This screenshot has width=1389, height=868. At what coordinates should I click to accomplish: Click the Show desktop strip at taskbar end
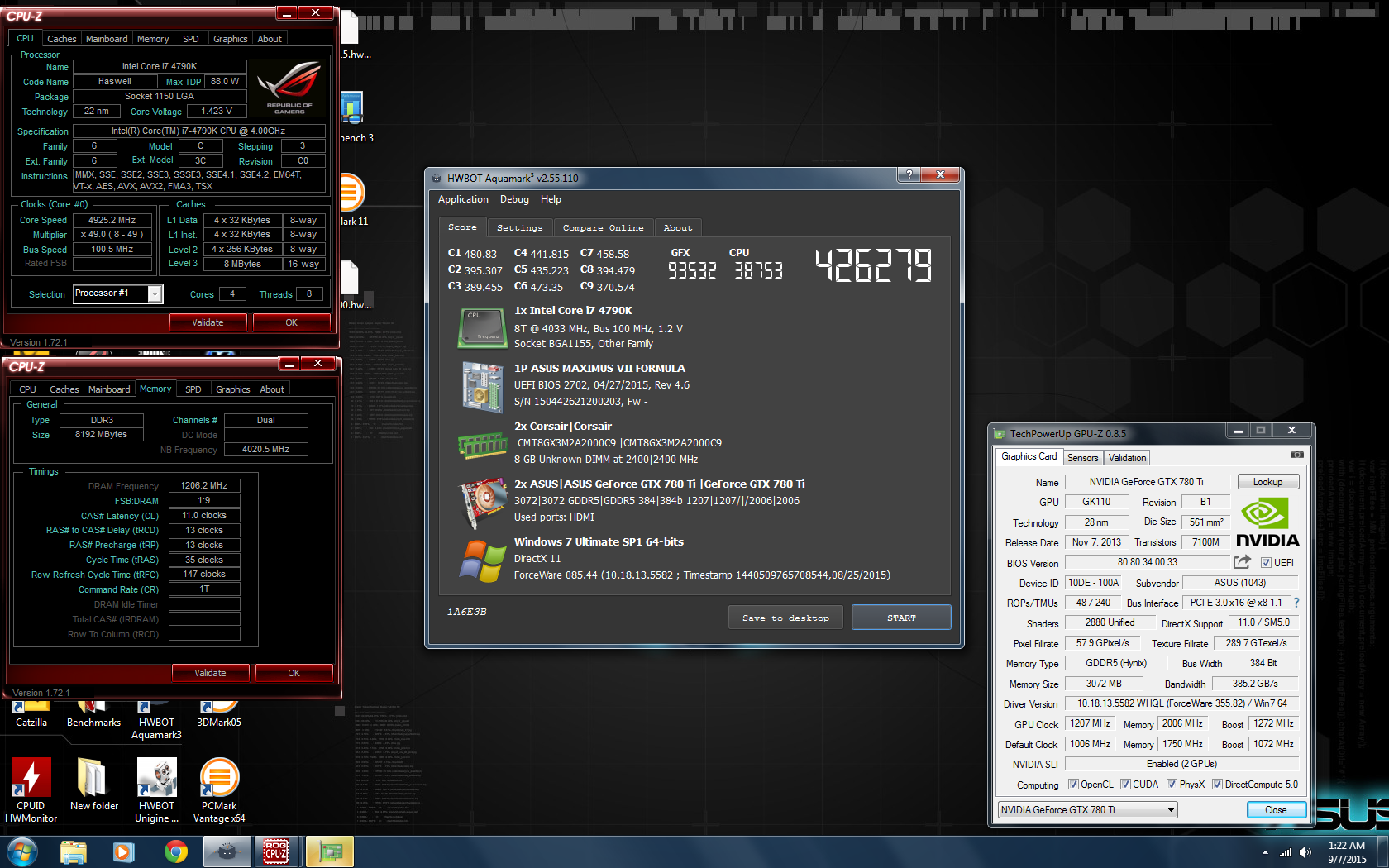tap(1383, 851)
